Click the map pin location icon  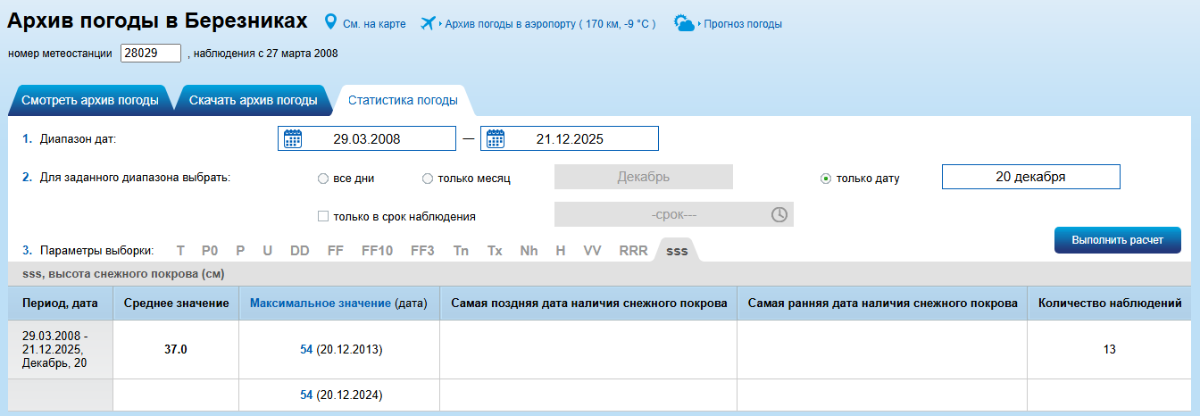click(331, 23)
